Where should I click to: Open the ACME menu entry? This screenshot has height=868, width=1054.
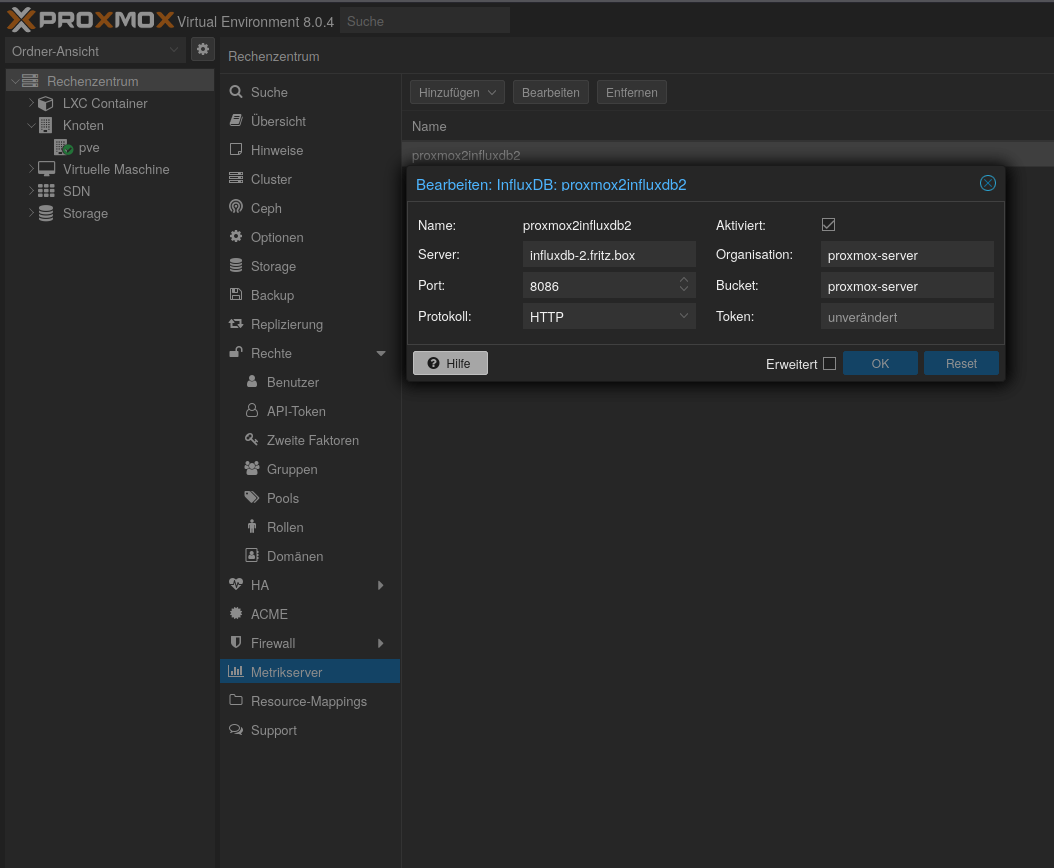click(x=310, y=614)
